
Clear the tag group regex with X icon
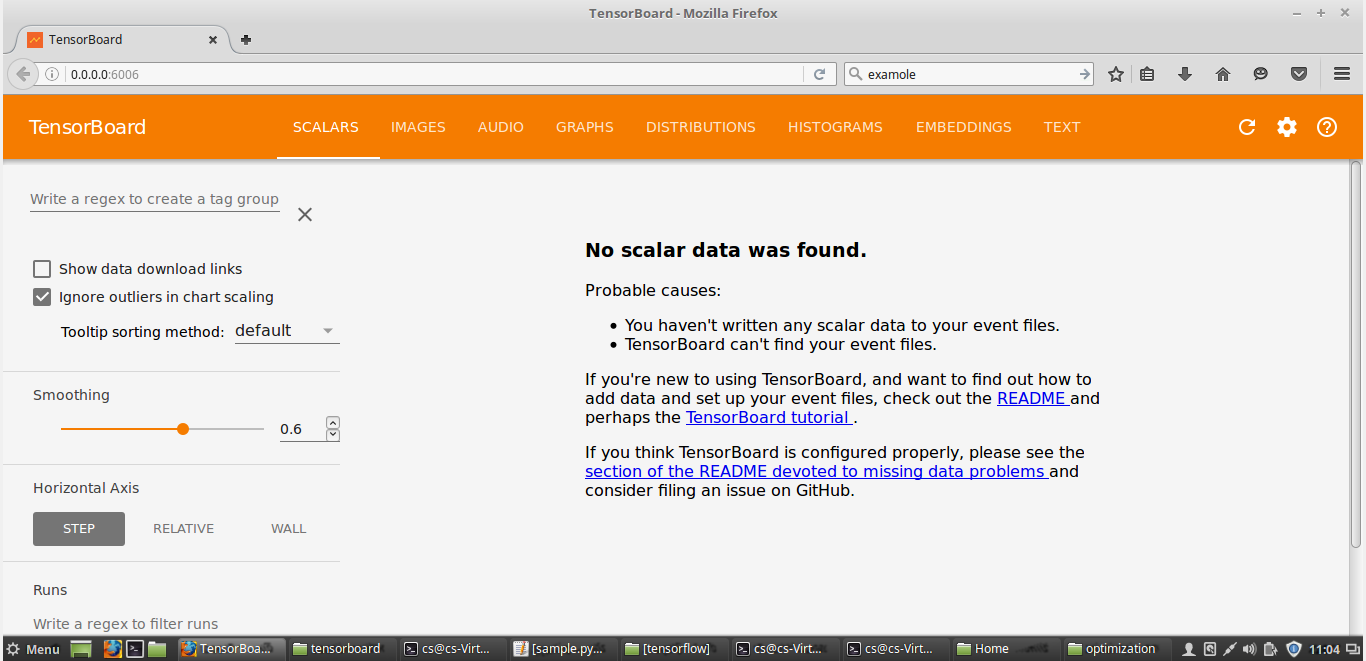pos(305,214)
